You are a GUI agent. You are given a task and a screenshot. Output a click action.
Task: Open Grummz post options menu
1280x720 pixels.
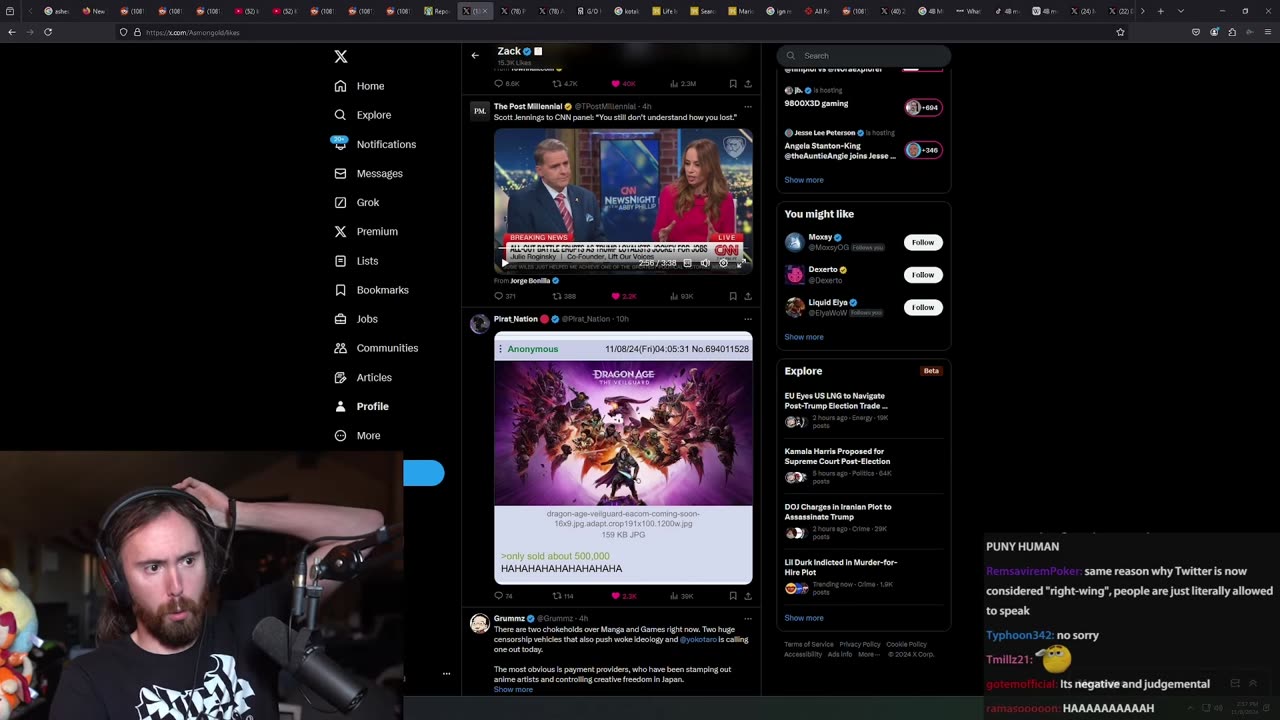[747, 618]
